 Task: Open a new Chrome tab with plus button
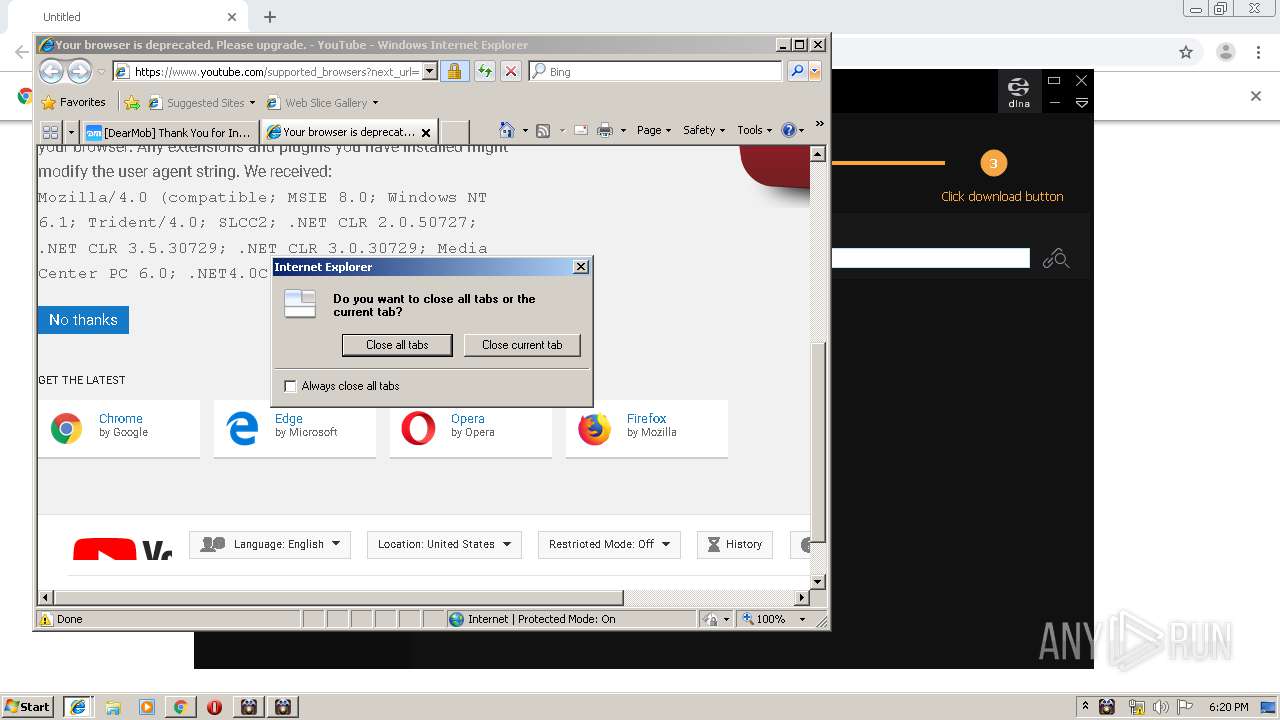click(x=270, y=17)
